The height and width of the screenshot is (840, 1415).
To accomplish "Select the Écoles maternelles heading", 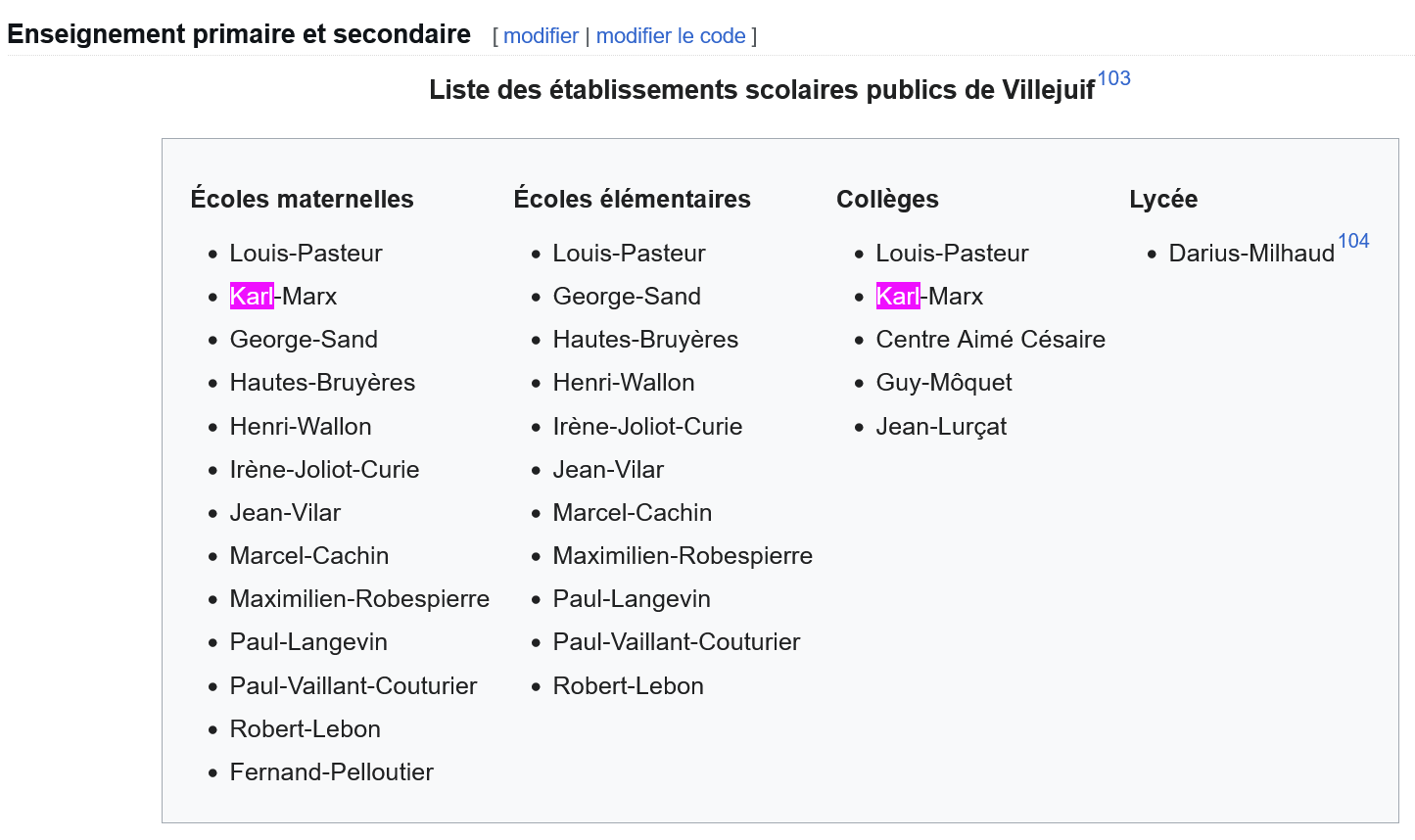I will (x=302, y=199).
